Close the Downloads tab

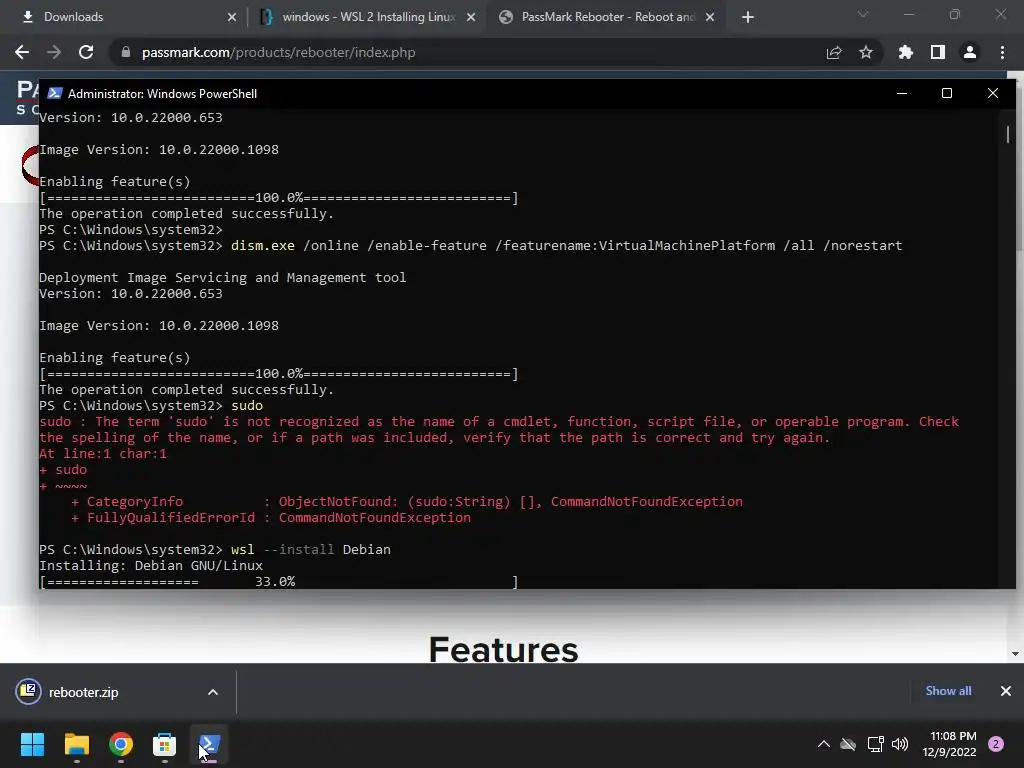coord(232,17)
